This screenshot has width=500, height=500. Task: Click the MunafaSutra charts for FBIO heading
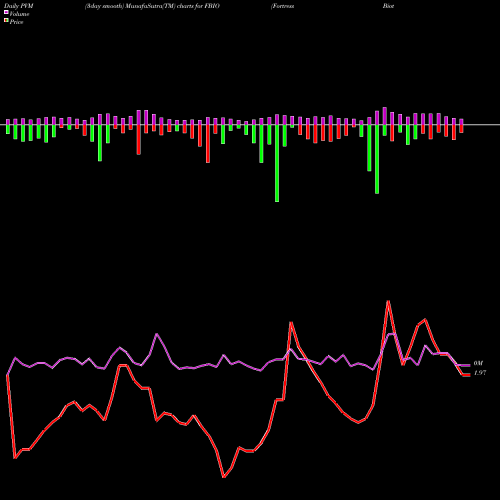coord(152,6)
